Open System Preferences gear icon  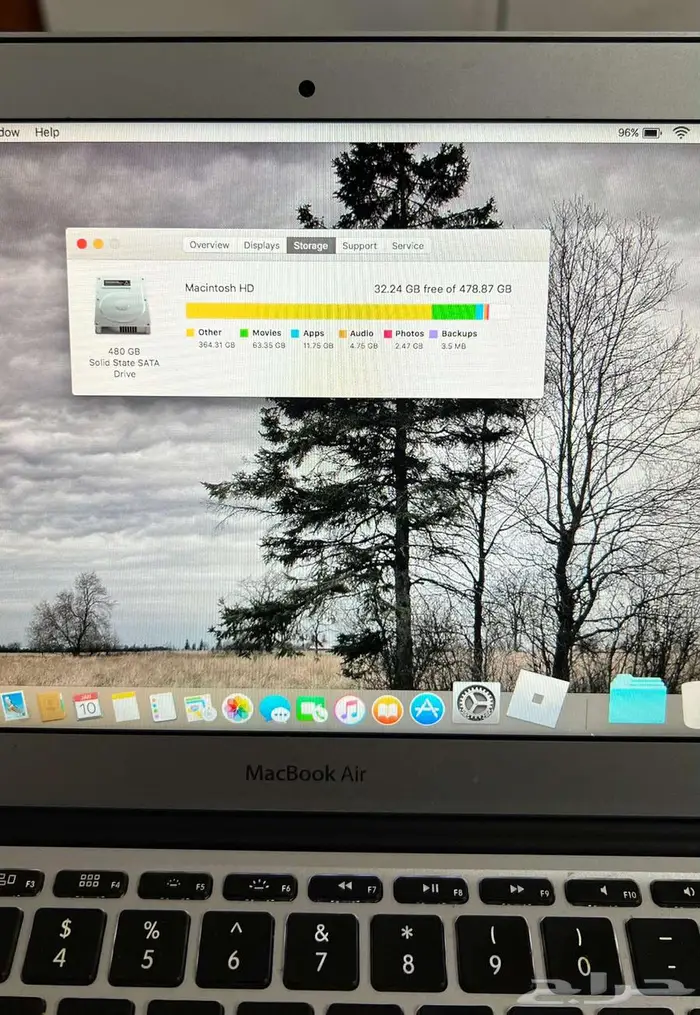pos(476,703)
